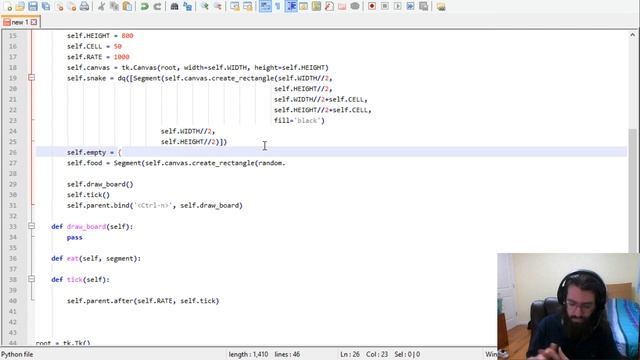Redo the last undone edit
This screenshot has height=360, width=640.
[157, 6]
